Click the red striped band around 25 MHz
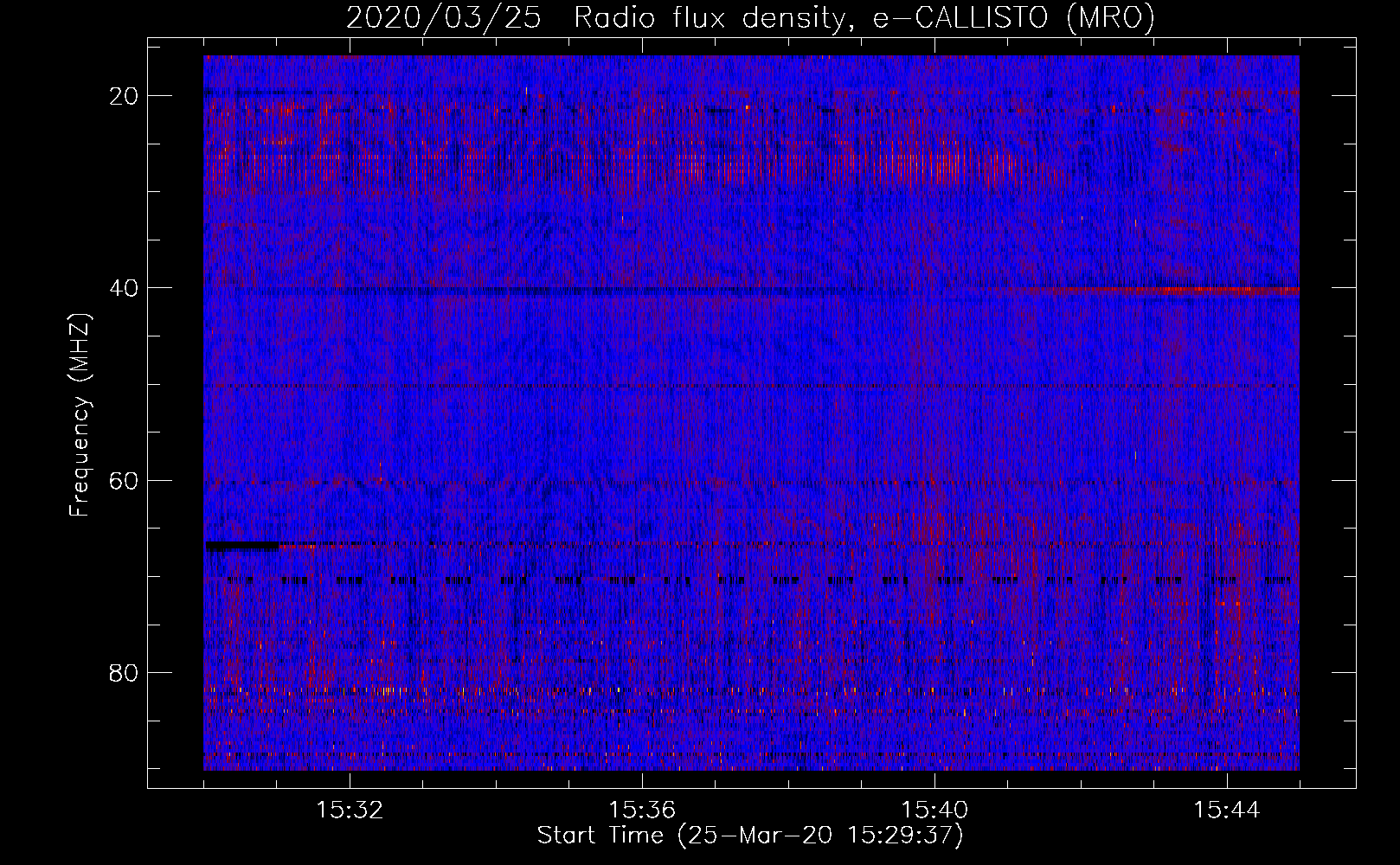This screenshot has height=865, width=1400. click(x=606, y=164)
